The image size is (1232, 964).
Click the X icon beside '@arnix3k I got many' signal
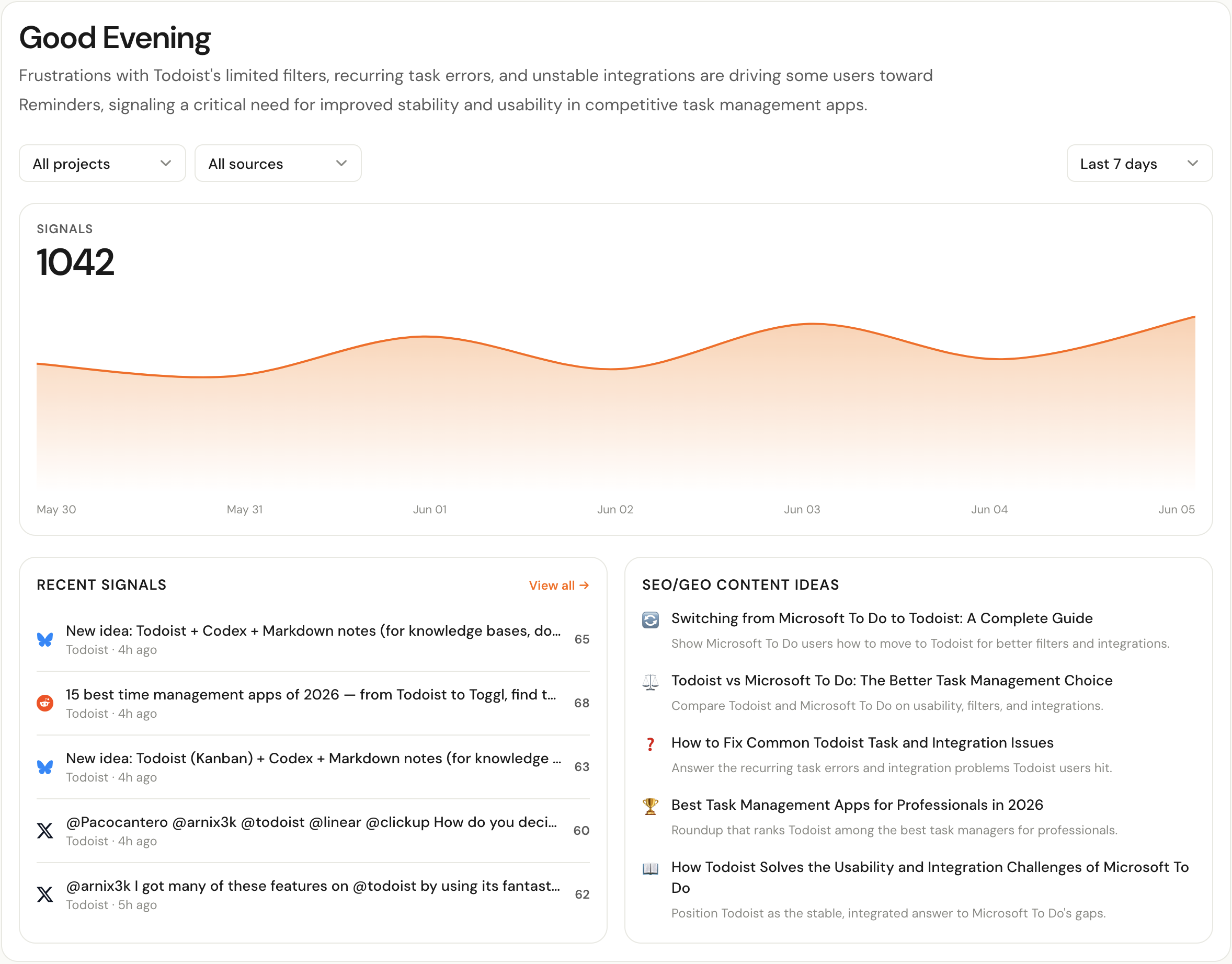point(45,894)
